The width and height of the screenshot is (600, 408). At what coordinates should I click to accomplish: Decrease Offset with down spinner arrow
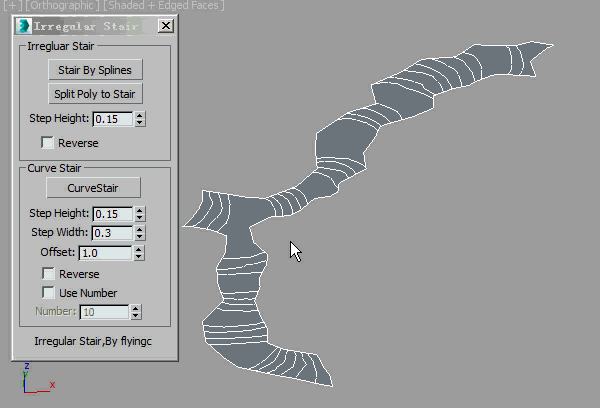click(x=139, y=257)
